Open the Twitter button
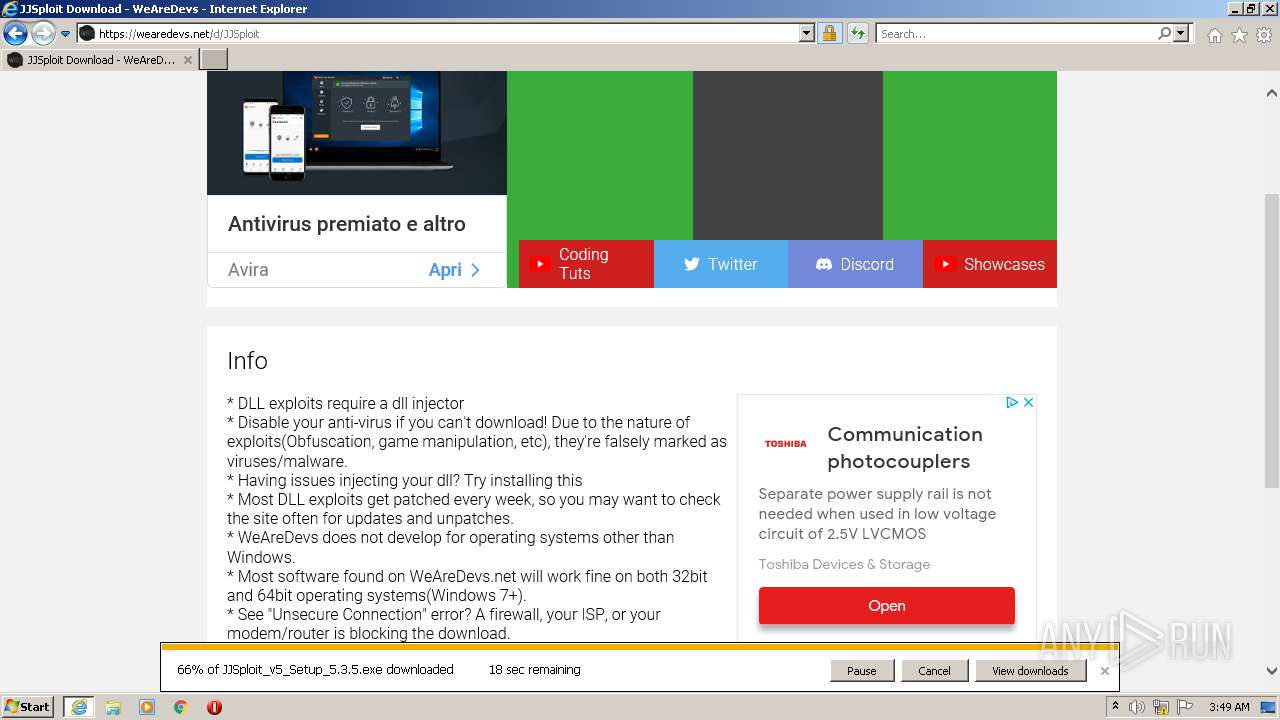The width and height of the screenshot is (1280, 720). [x=721, y=264]
